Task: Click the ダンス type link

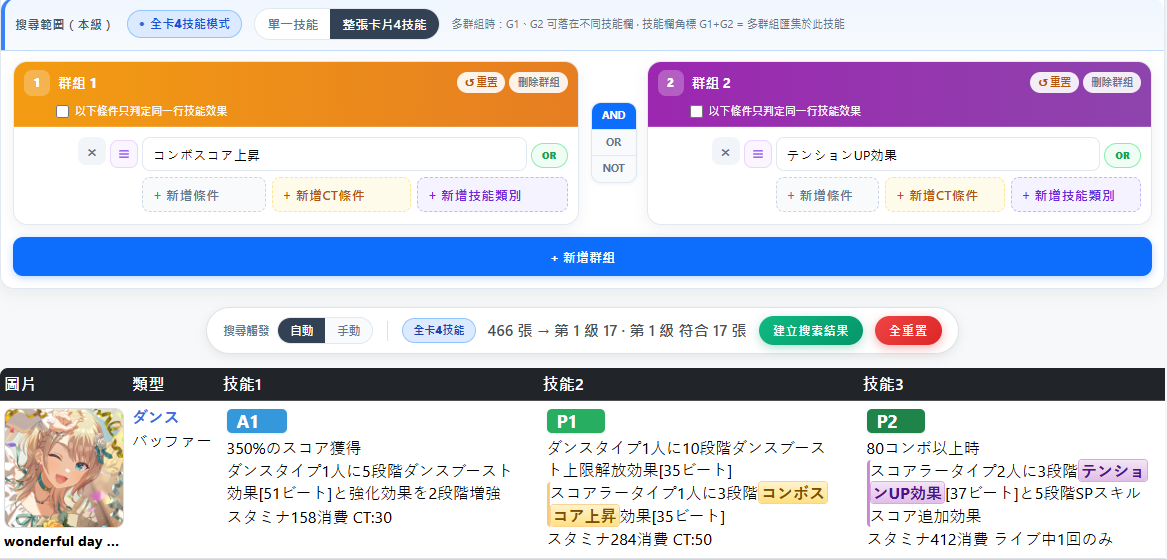Action: pos(156,418)
